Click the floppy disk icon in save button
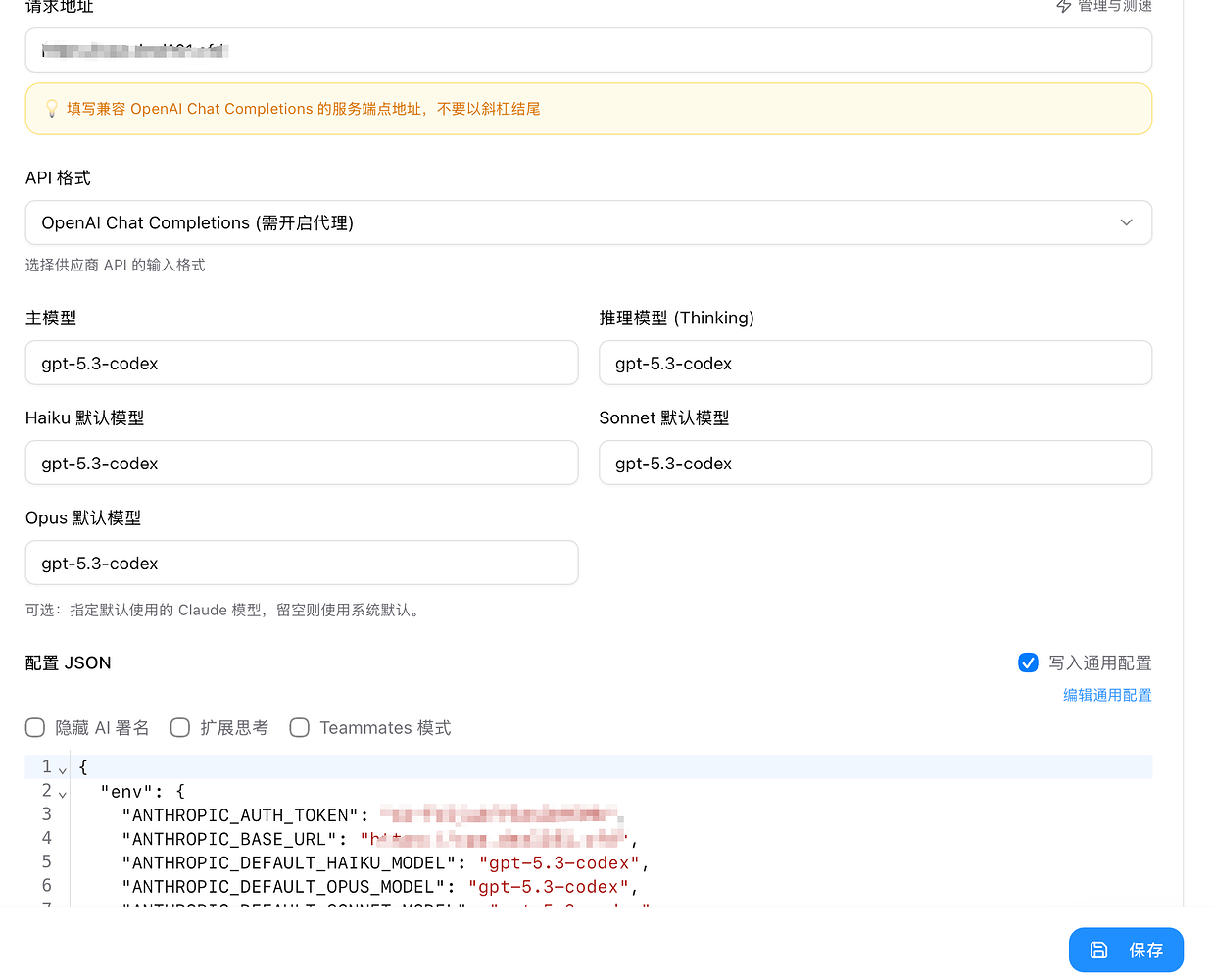Viewport: 1213px width, 980px height. click(1098, 950)
